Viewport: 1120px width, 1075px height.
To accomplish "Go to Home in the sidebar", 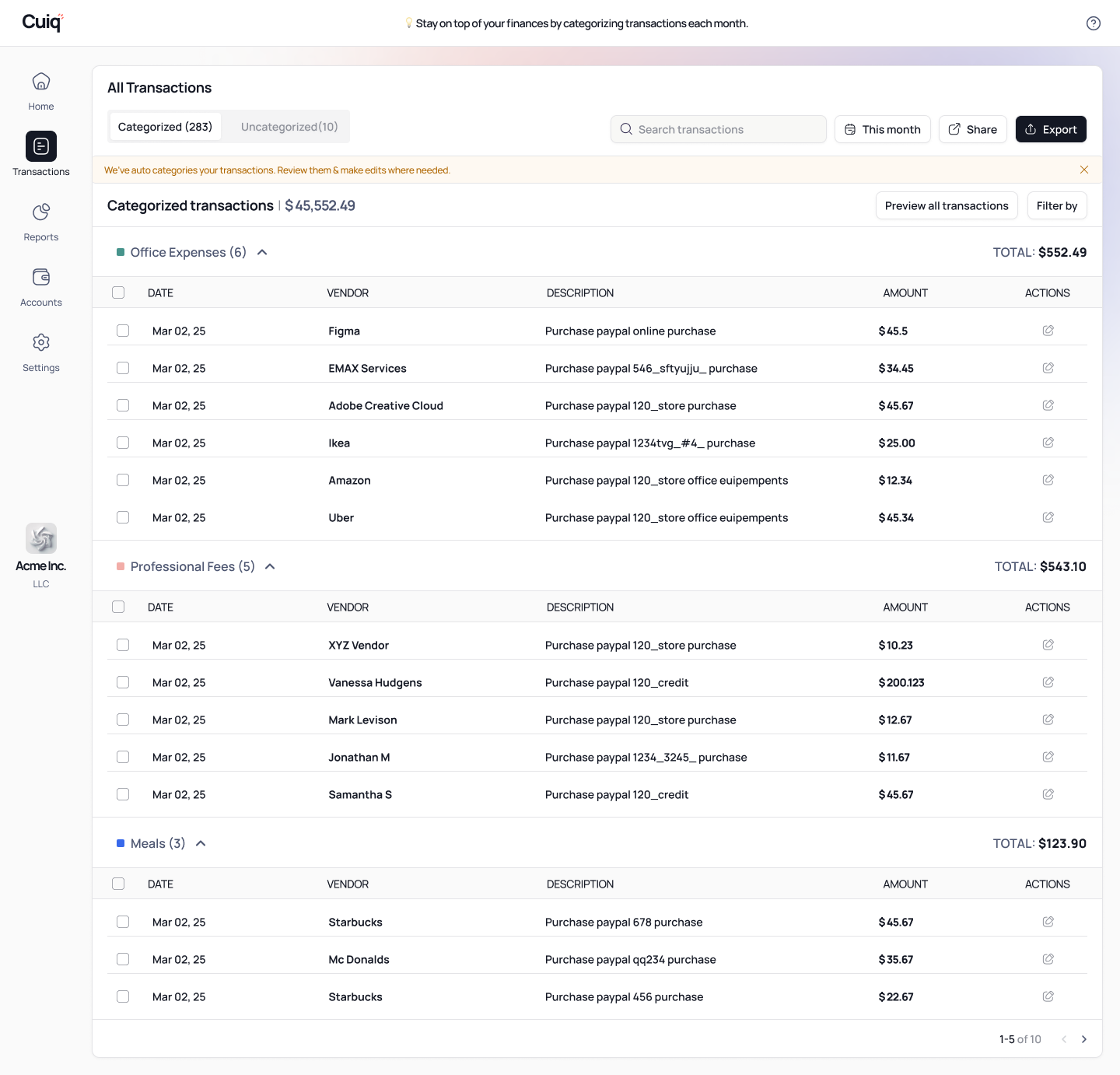I will tap(41, 91).
